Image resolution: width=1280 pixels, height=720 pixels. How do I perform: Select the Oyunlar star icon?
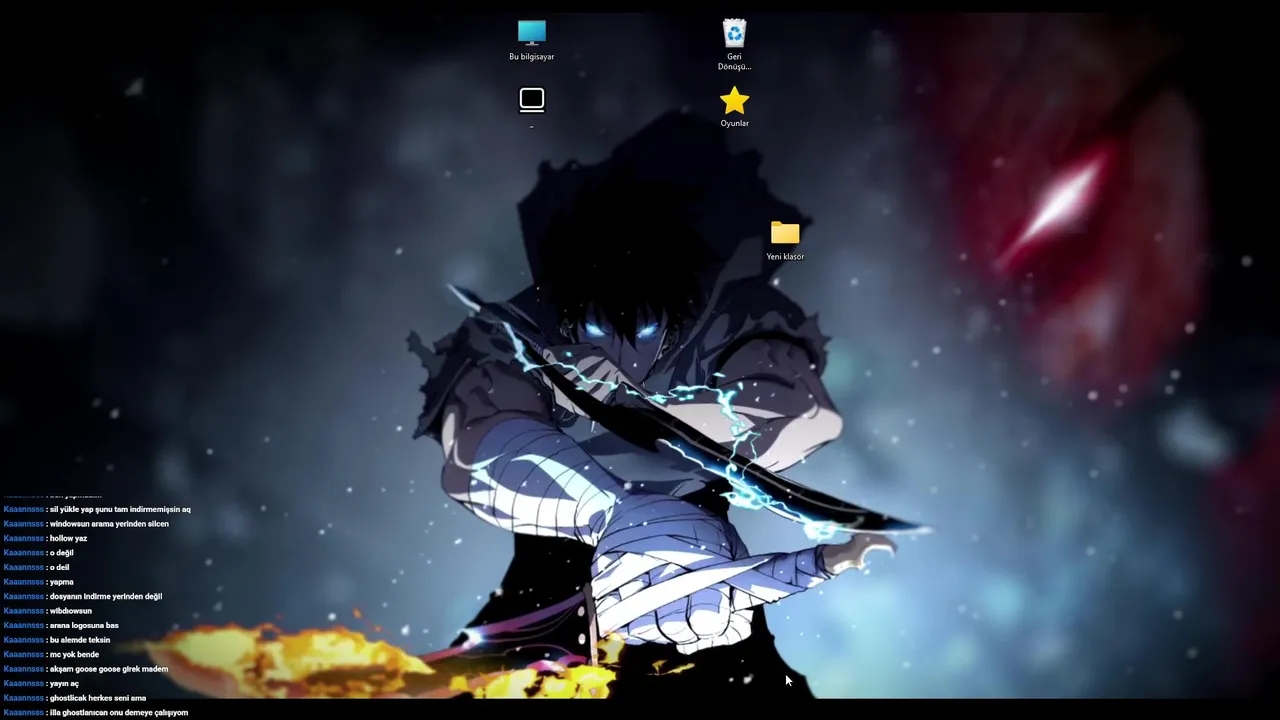(x=734, y=108)
